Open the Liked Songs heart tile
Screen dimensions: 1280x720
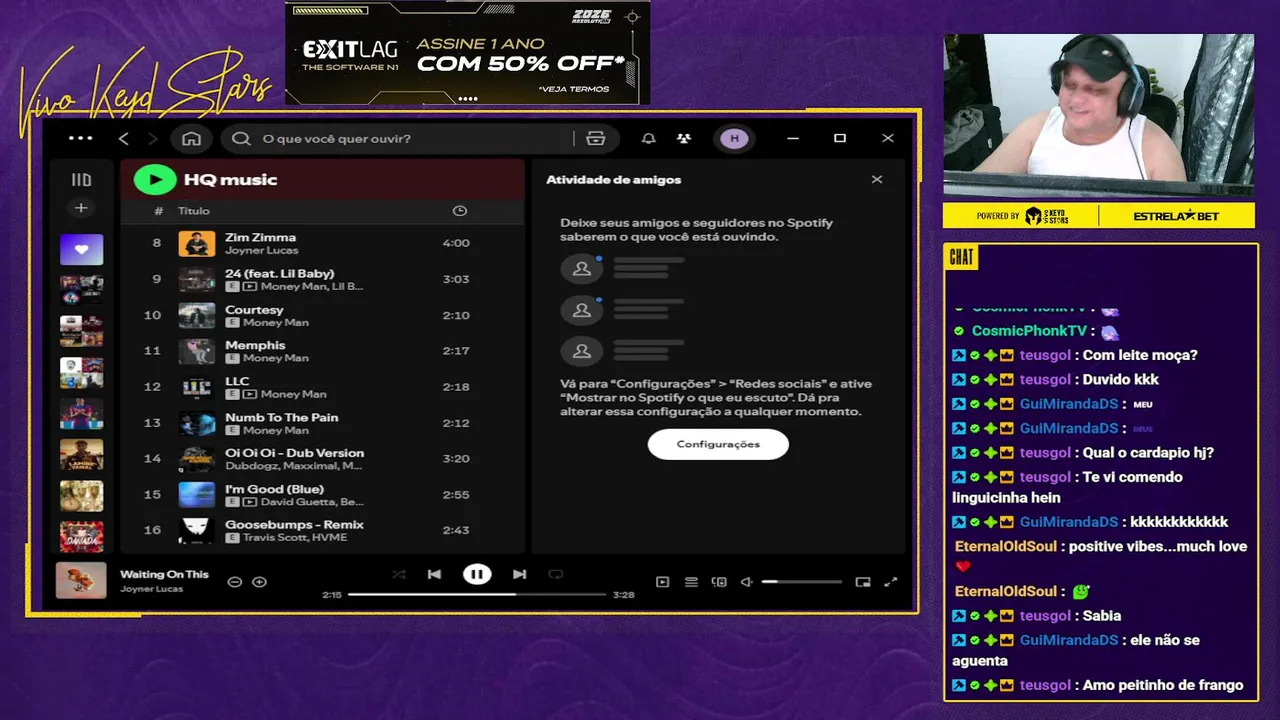tap(81, 249)
